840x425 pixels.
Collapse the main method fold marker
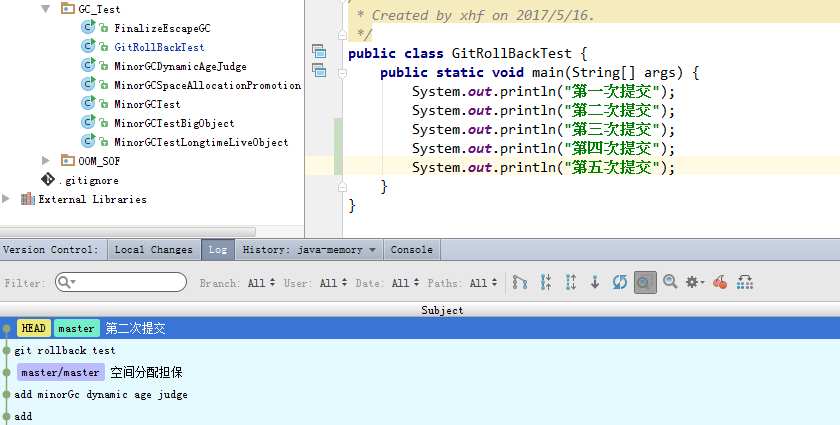pos(343,73)
